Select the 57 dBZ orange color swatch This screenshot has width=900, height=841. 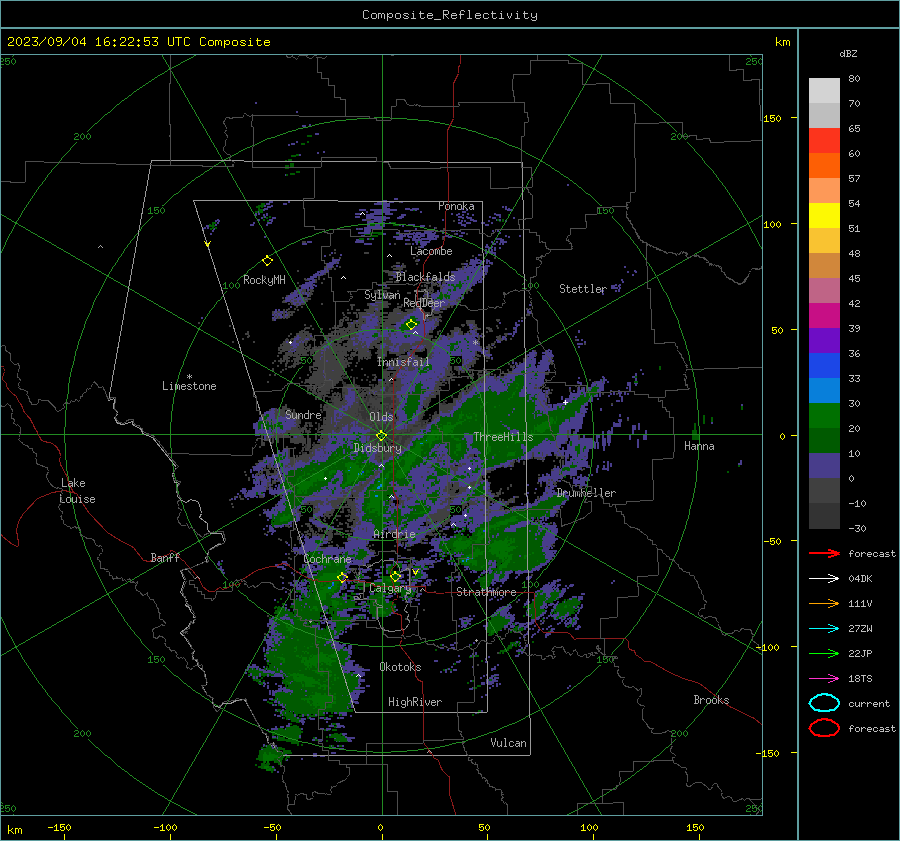tap(824, 165)
